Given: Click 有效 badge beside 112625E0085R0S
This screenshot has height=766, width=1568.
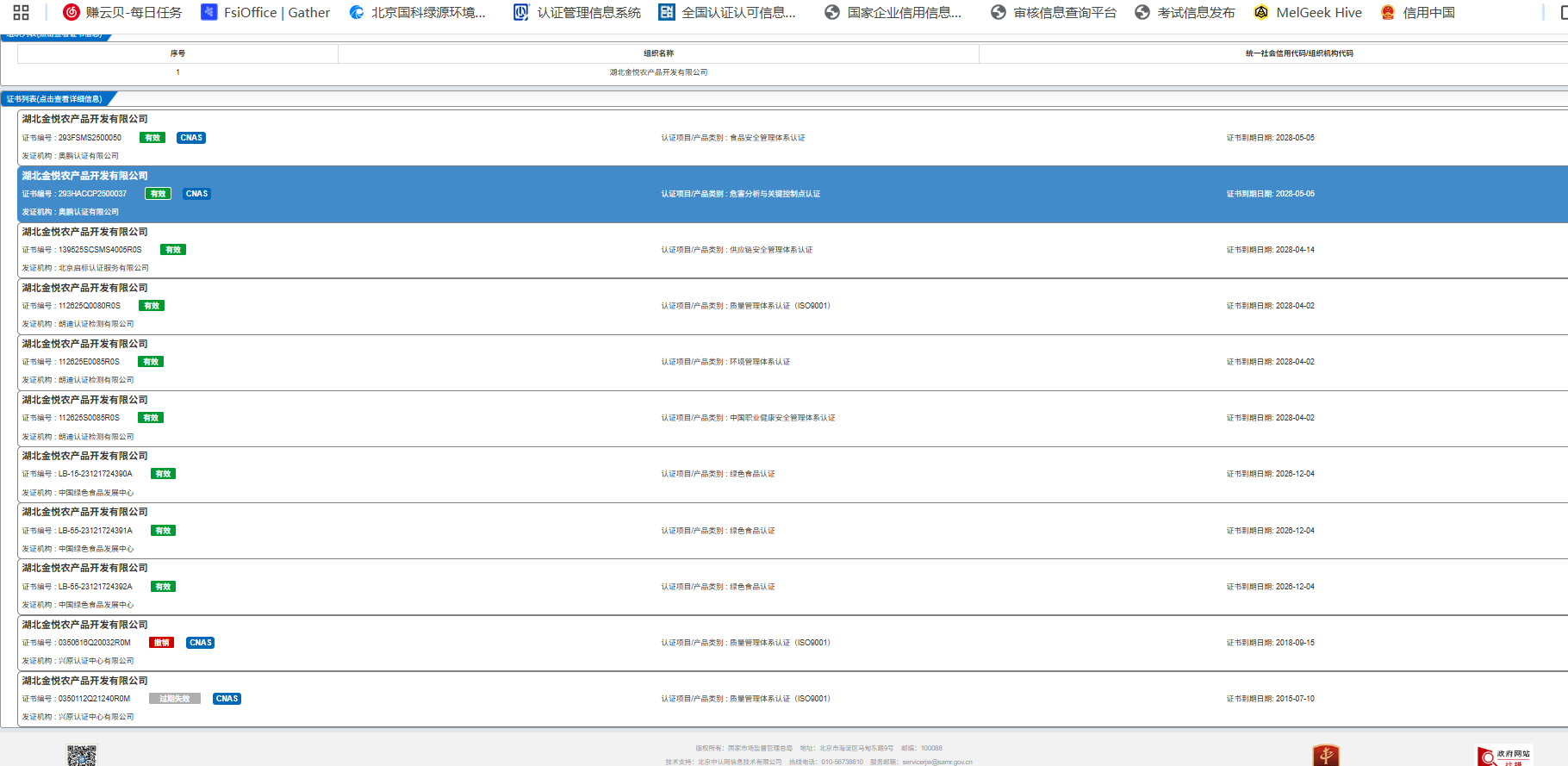Looking at the screenshot, I should [x=151, y=362].
